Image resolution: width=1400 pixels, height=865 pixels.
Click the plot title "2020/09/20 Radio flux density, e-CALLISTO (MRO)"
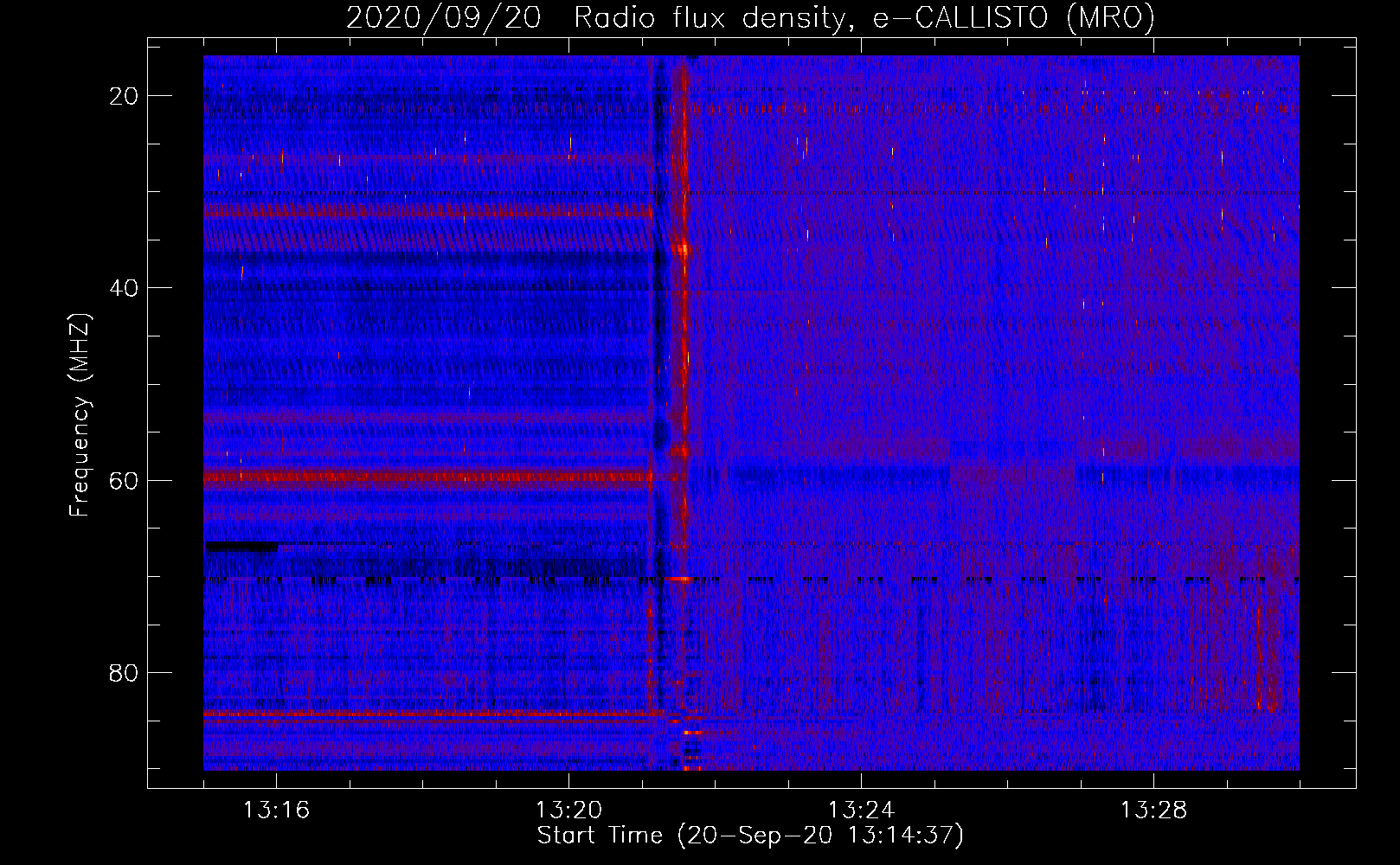pos(750,17)
